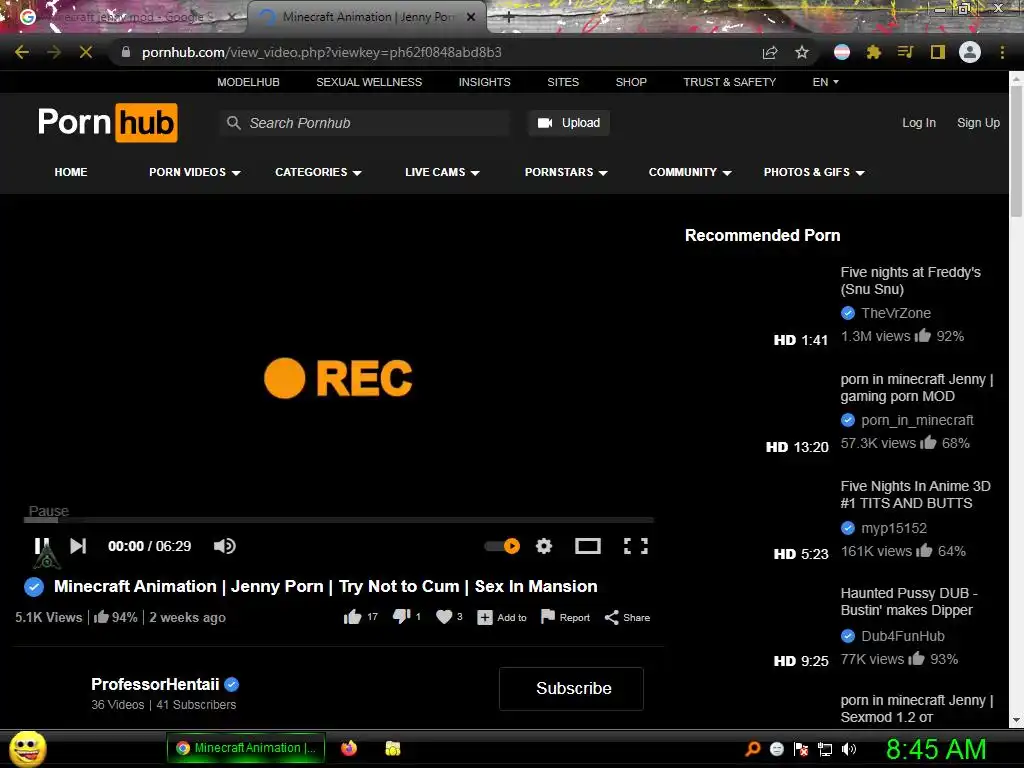This screenshot has height=768, width=1024.
Task: Open recommended video 'Haunted Pussy DUB'
Action: (909, 601)
